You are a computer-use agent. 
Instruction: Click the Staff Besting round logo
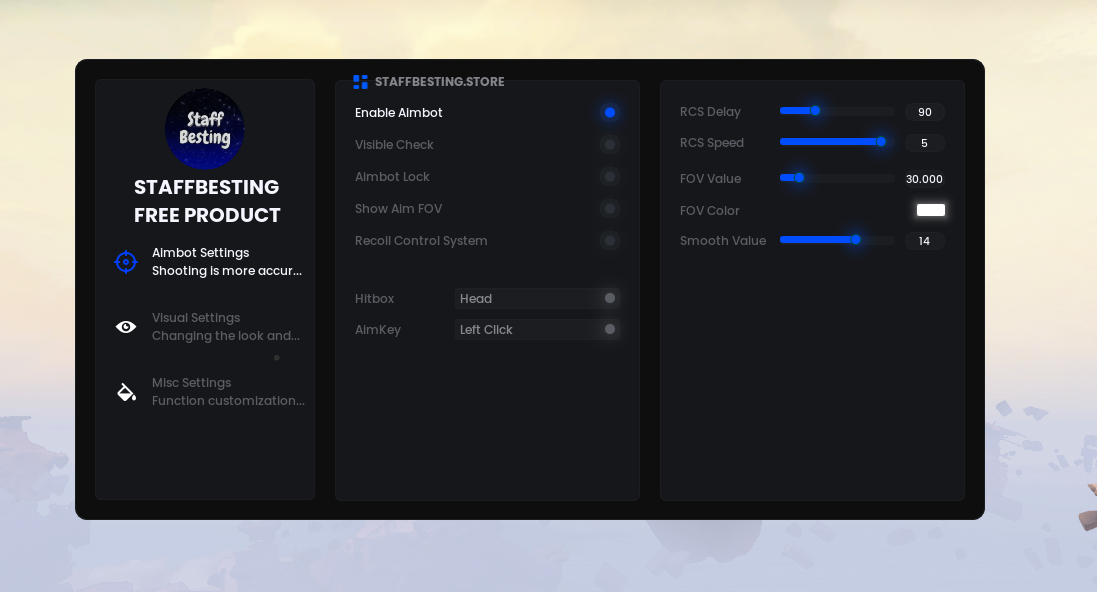coord(205,129)
